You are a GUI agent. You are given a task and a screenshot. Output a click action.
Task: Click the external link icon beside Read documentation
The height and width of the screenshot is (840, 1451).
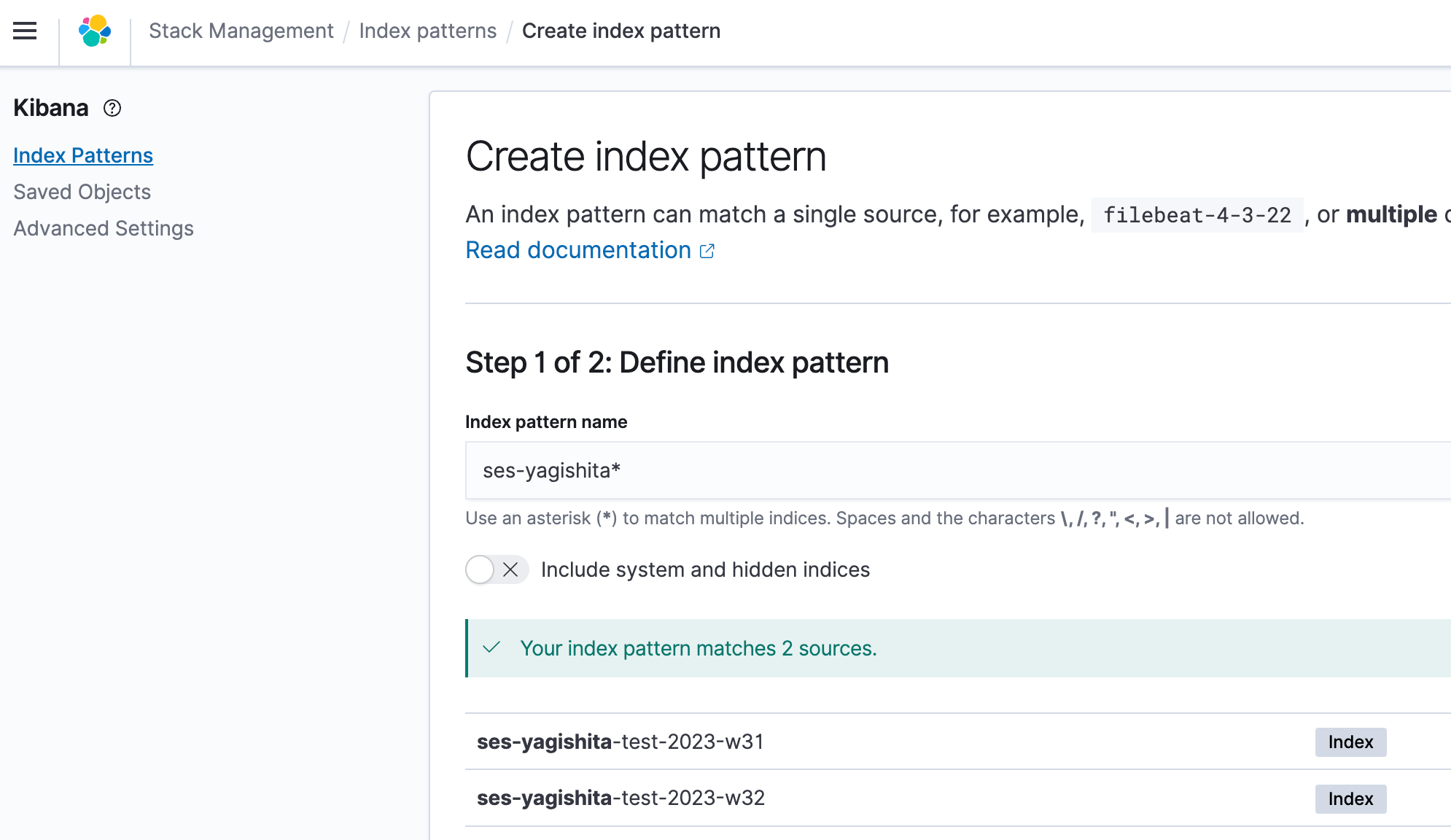[x=707, y=251]
